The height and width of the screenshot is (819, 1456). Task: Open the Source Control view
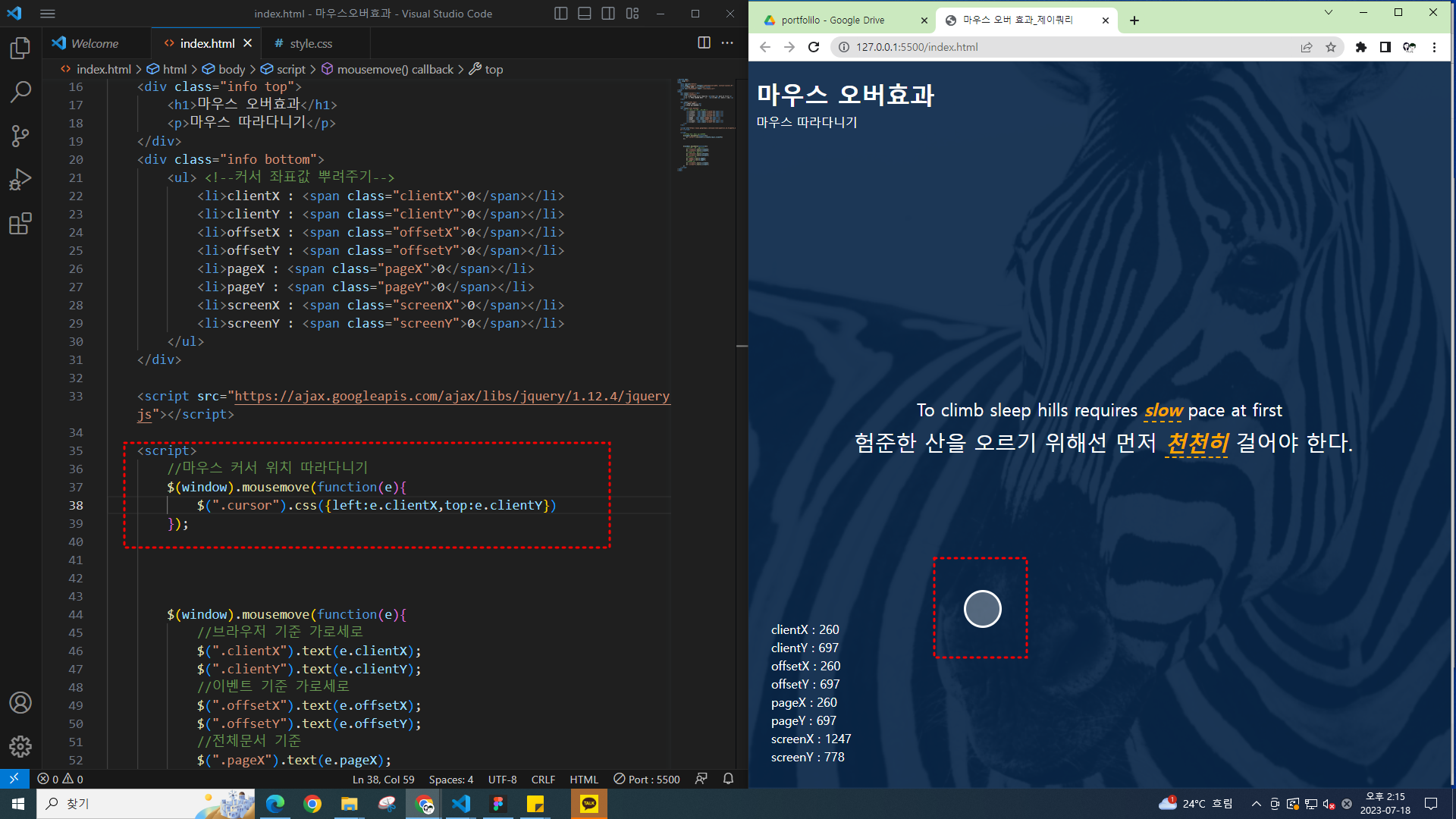20,136
